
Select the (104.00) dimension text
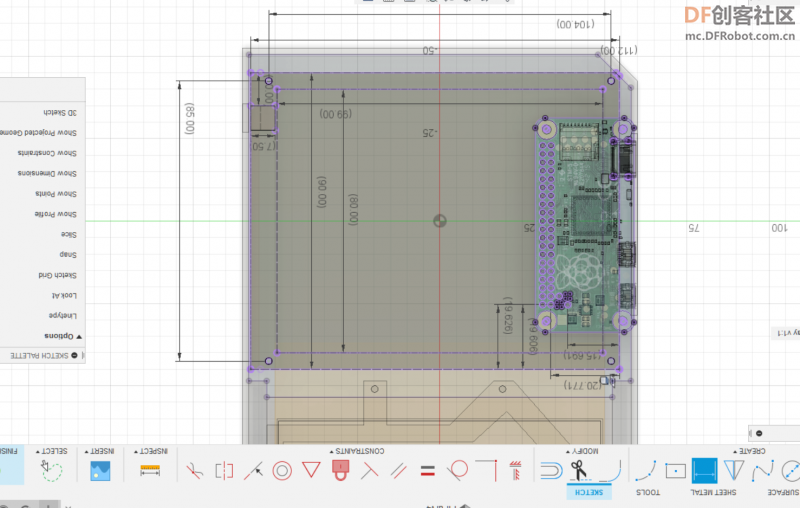pyautogui.click(x=575, y=24)
